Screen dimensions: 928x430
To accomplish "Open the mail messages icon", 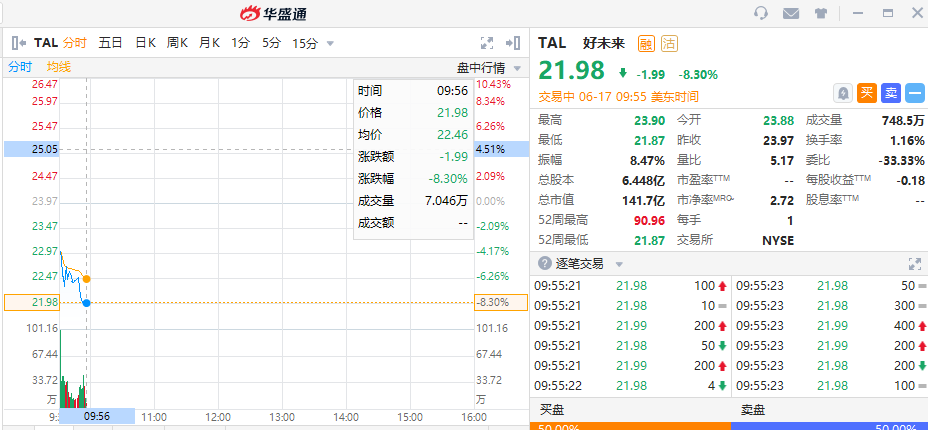I will click(791, 13).
